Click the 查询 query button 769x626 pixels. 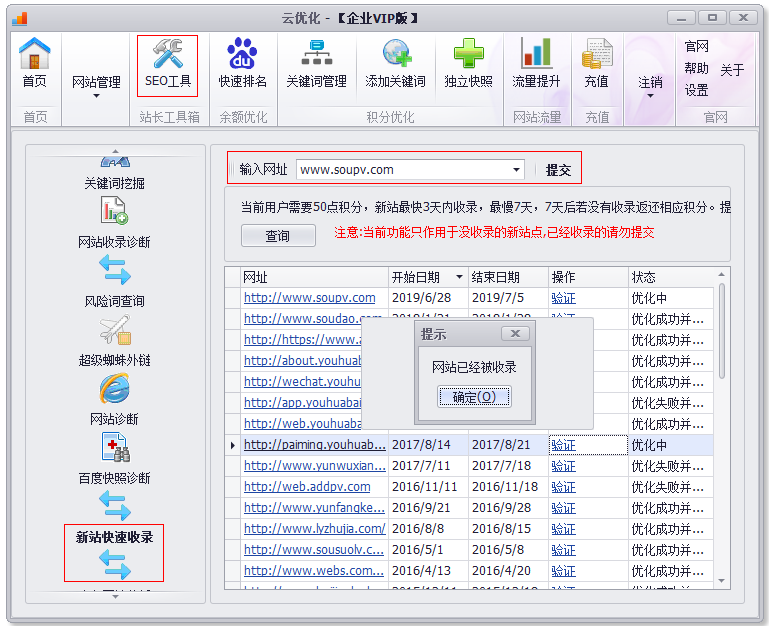277,236
